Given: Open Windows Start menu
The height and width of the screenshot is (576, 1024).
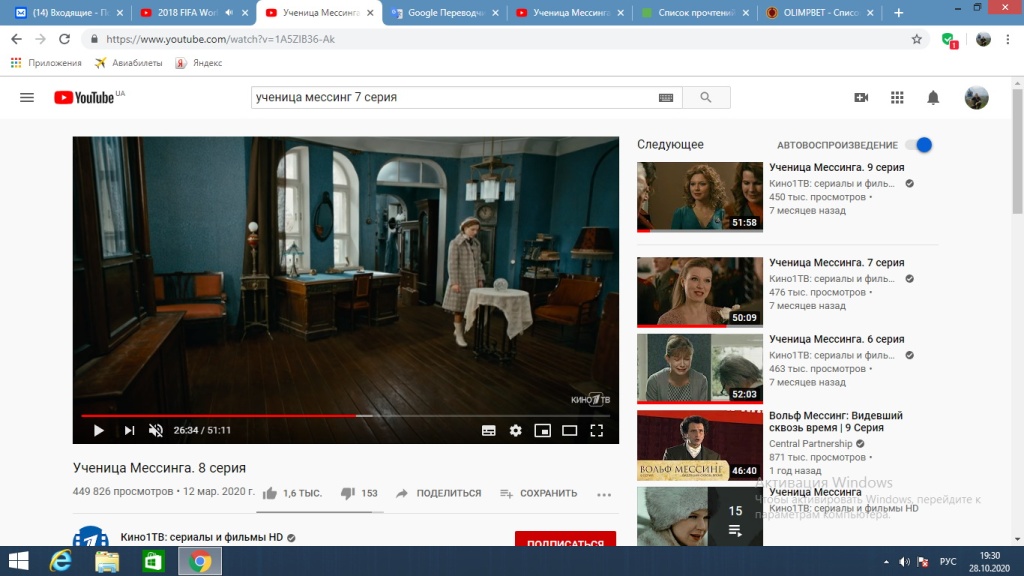Looking at the screenshot, I should point(18,561).
